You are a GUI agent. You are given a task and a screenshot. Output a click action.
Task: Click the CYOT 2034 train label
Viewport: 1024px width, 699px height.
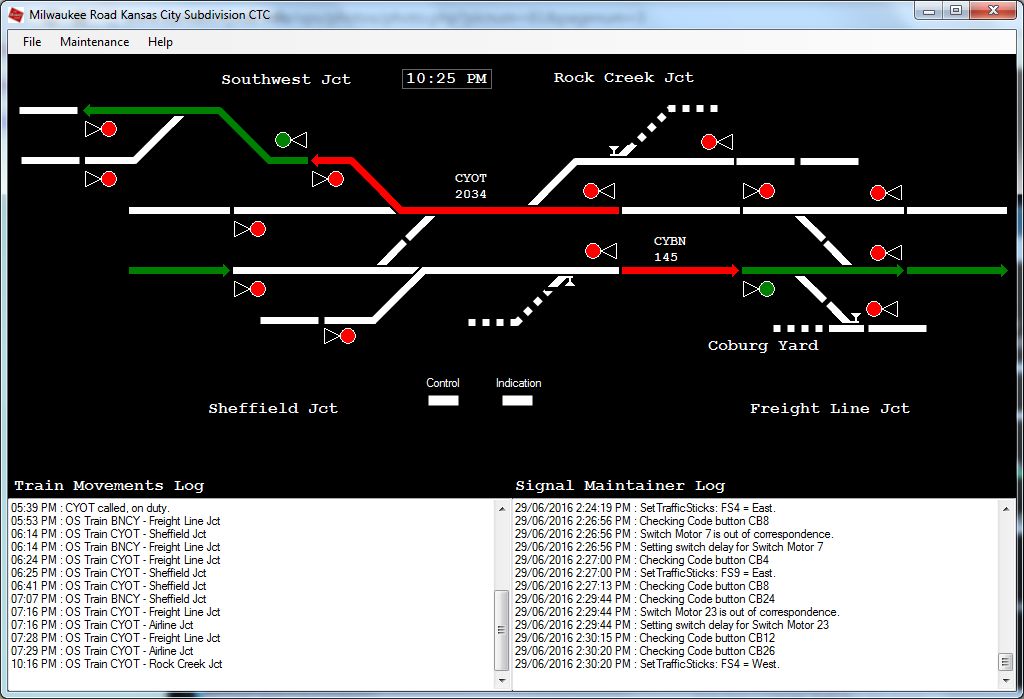pyautogui.click(x=471, y=186)
